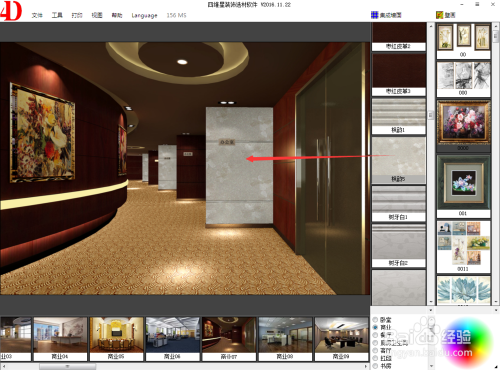
Task: Load the partly visible 商业03 scene thumbnail
Action: coord(16,339)
